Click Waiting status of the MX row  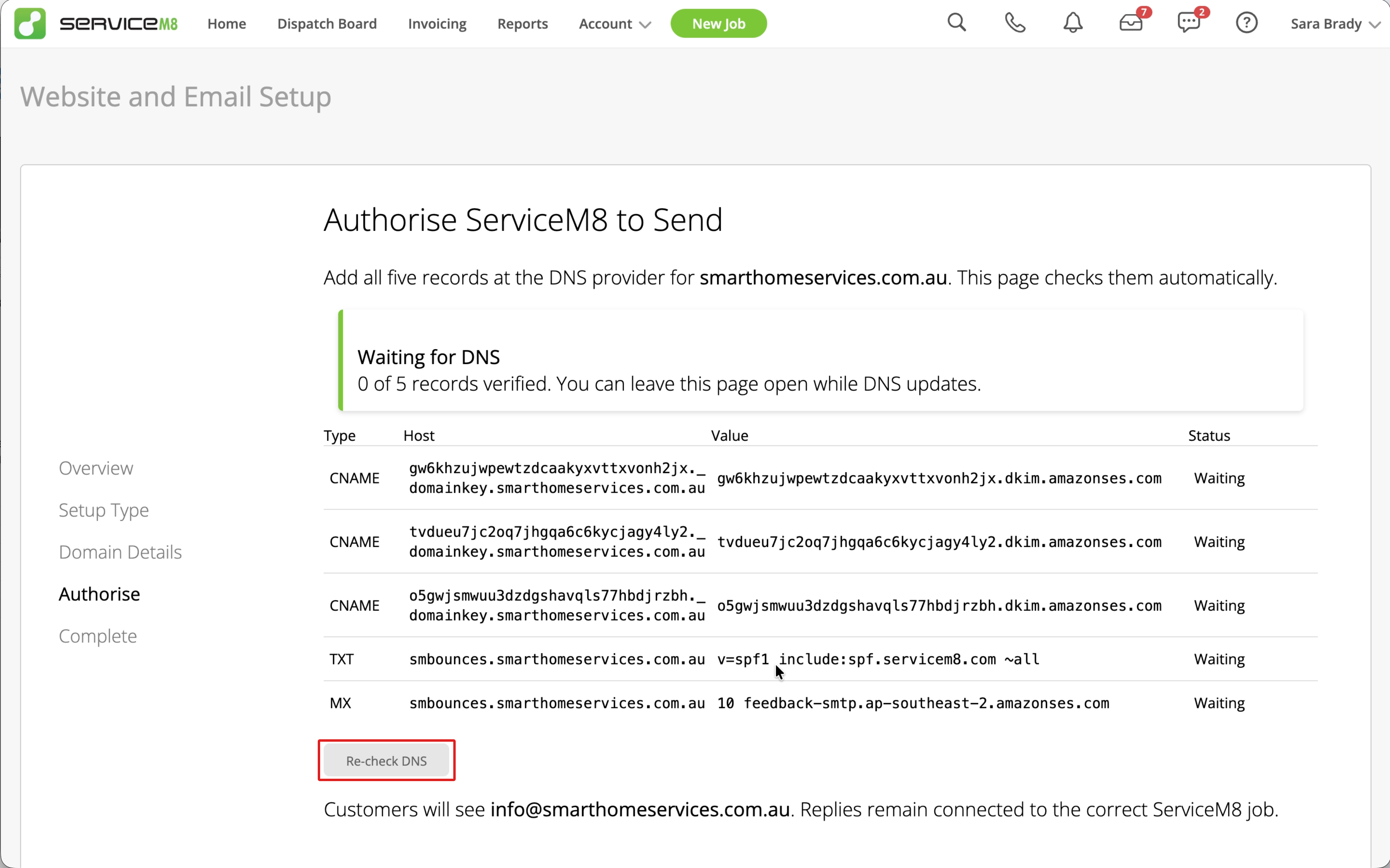point(1219,703)
